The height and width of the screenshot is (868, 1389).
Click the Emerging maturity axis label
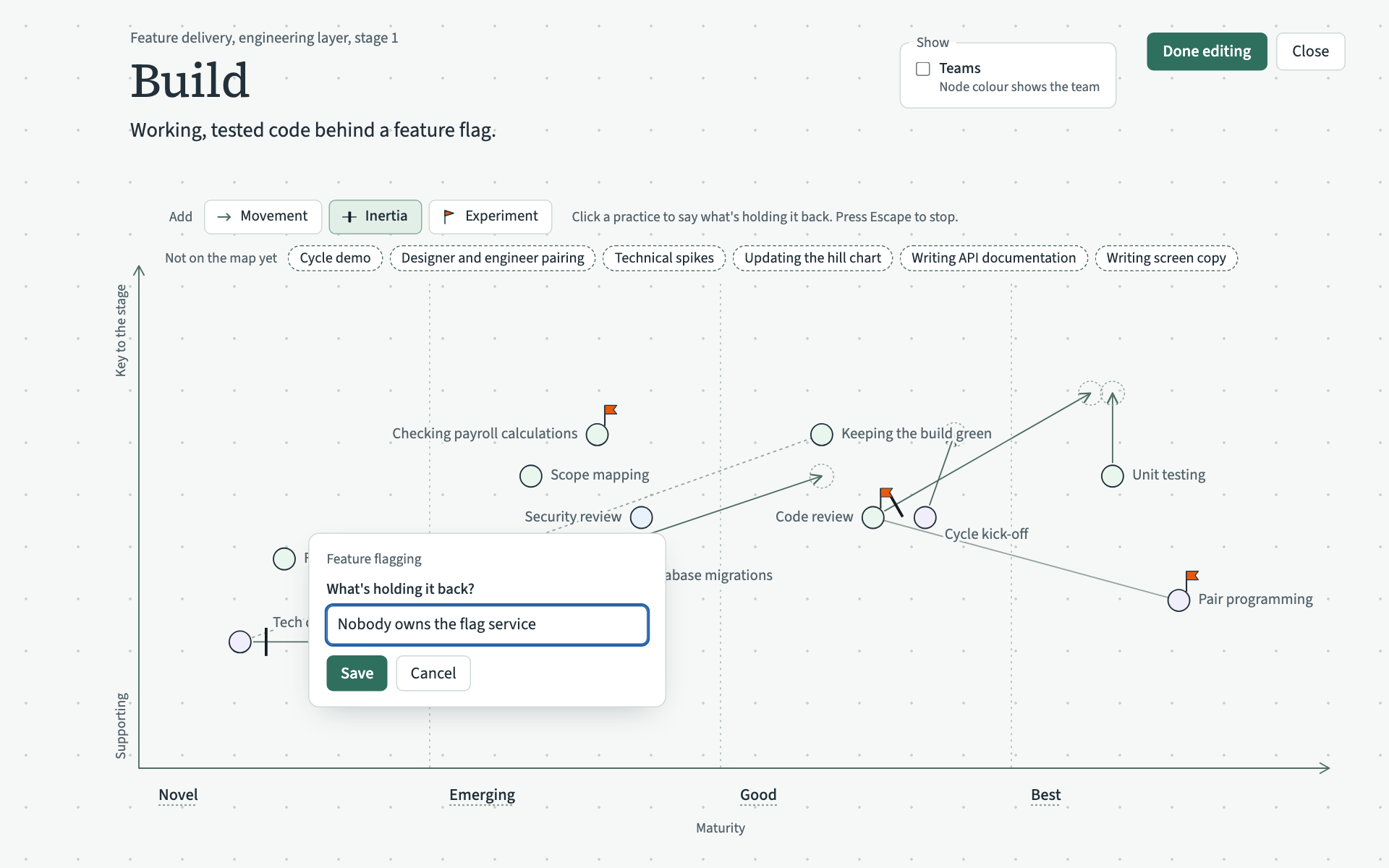pyautogui.click(x=482, y=795)
